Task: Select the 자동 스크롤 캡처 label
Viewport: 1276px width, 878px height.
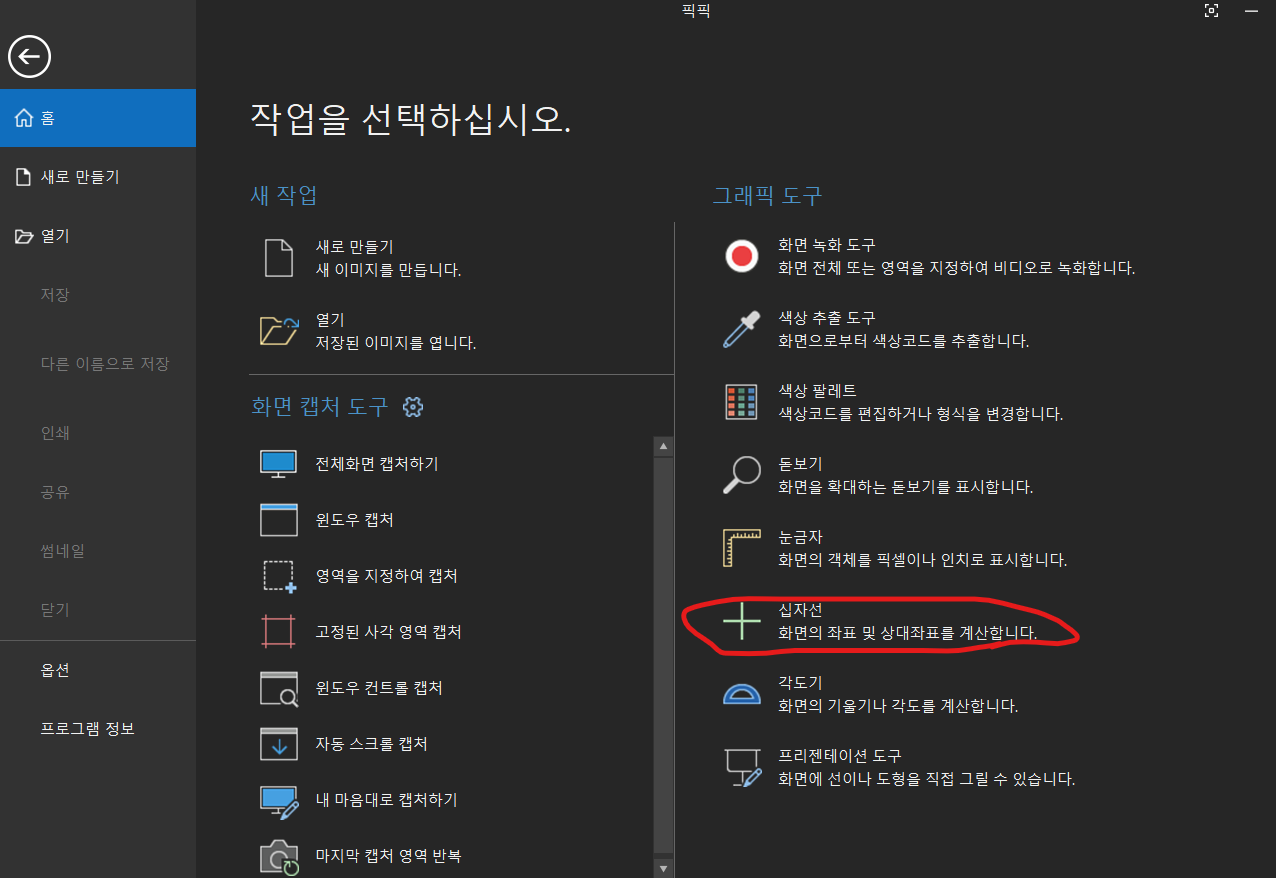Action: click(x=372, y=744)
